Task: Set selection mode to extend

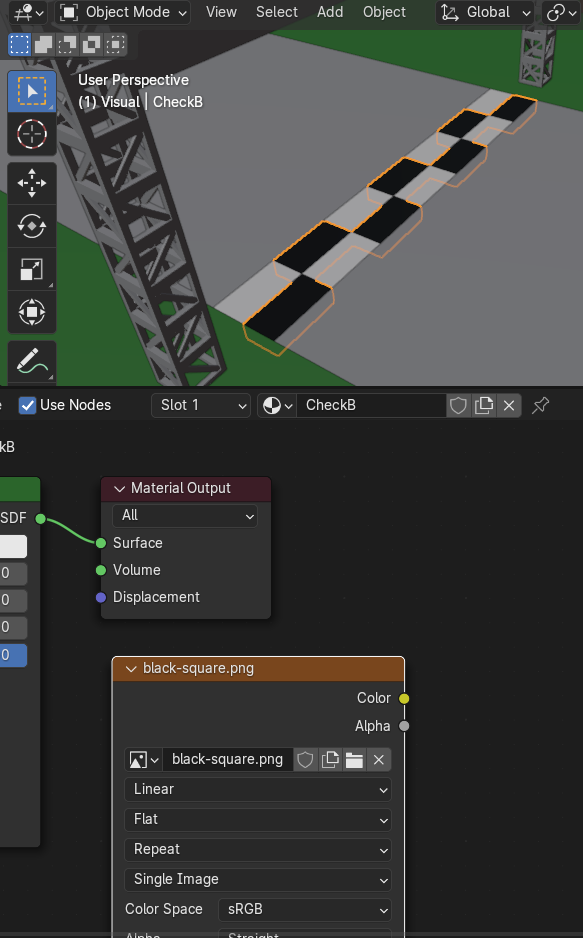Action: [x=44, y=45]
